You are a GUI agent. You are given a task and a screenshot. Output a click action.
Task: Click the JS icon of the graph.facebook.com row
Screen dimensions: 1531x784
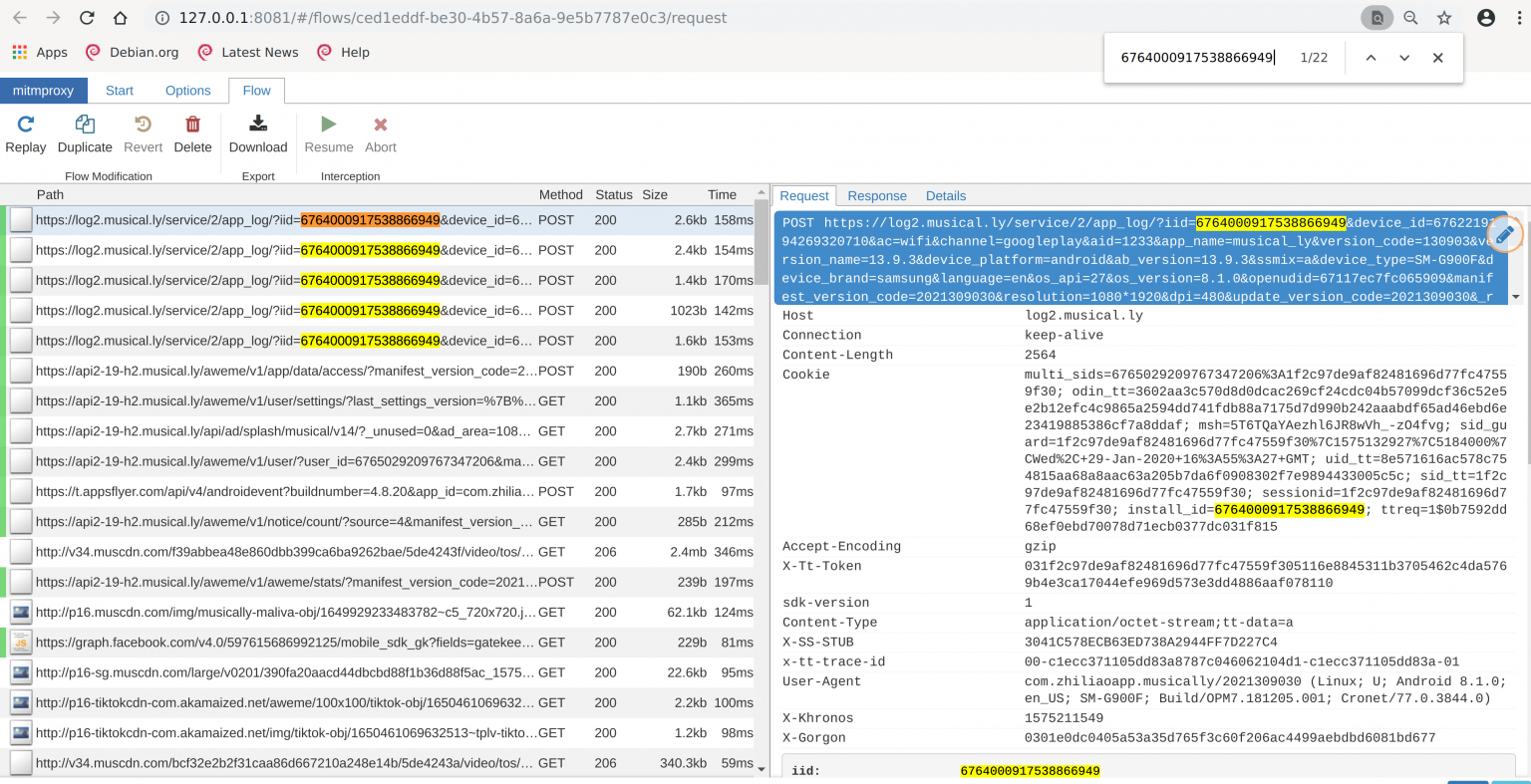(21, 643)
